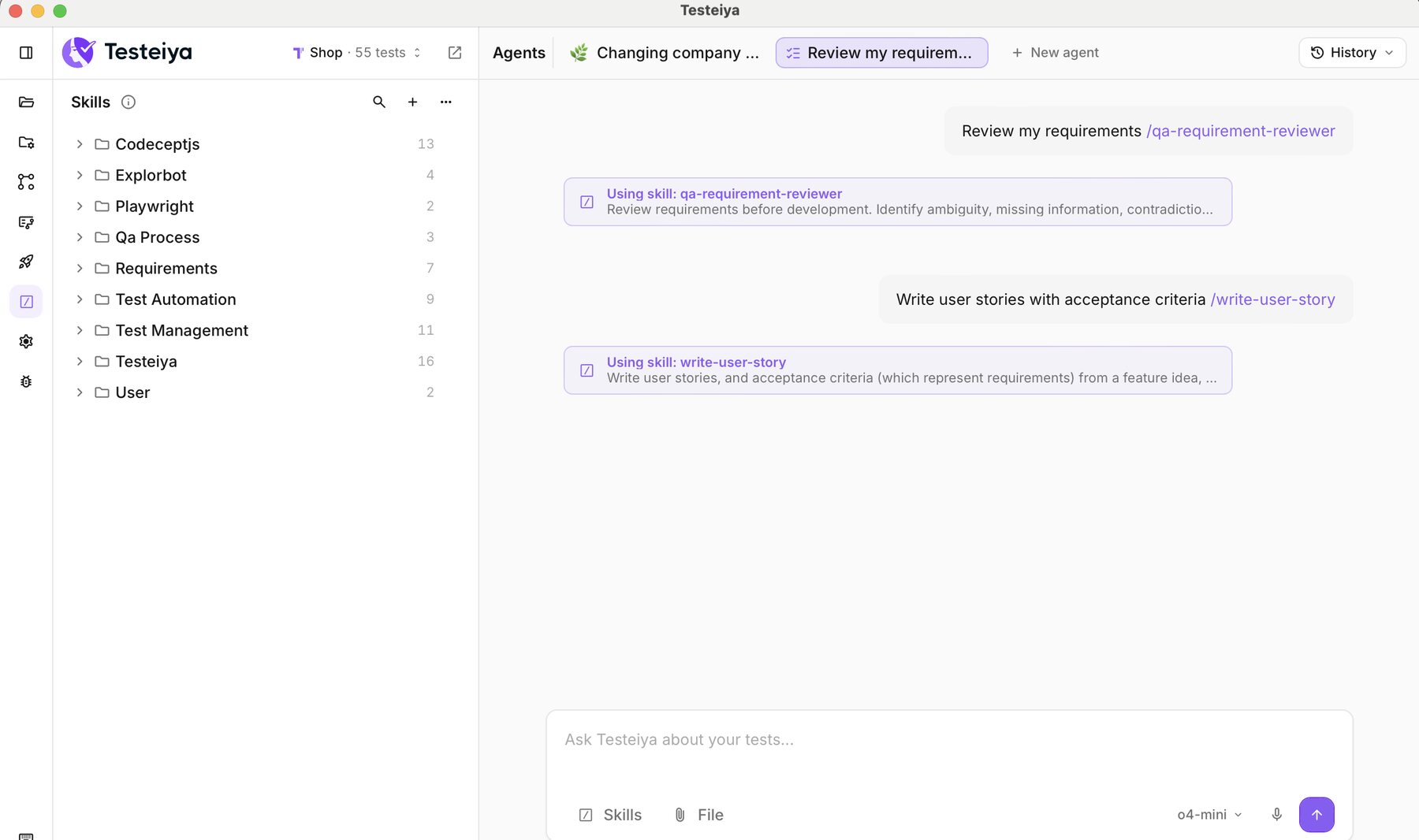Click the Testeiya logo
This screenshot has height=840, width=1419.
127,53
